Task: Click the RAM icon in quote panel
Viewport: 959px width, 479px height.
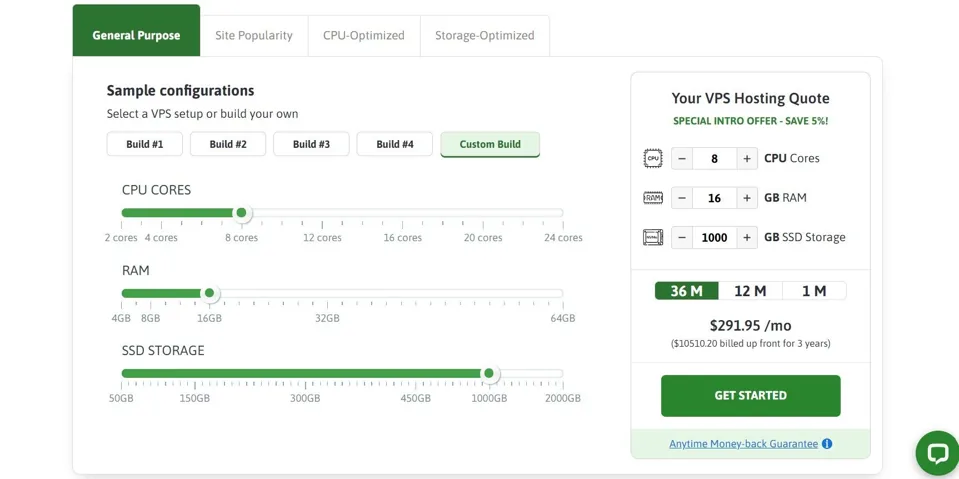Action: click(653, 198)
